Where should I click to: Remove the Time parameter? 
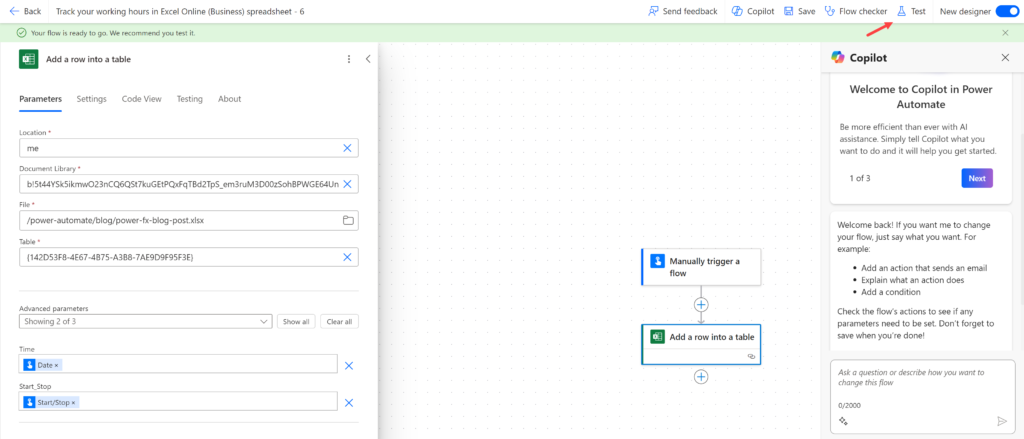pos(349,366)
